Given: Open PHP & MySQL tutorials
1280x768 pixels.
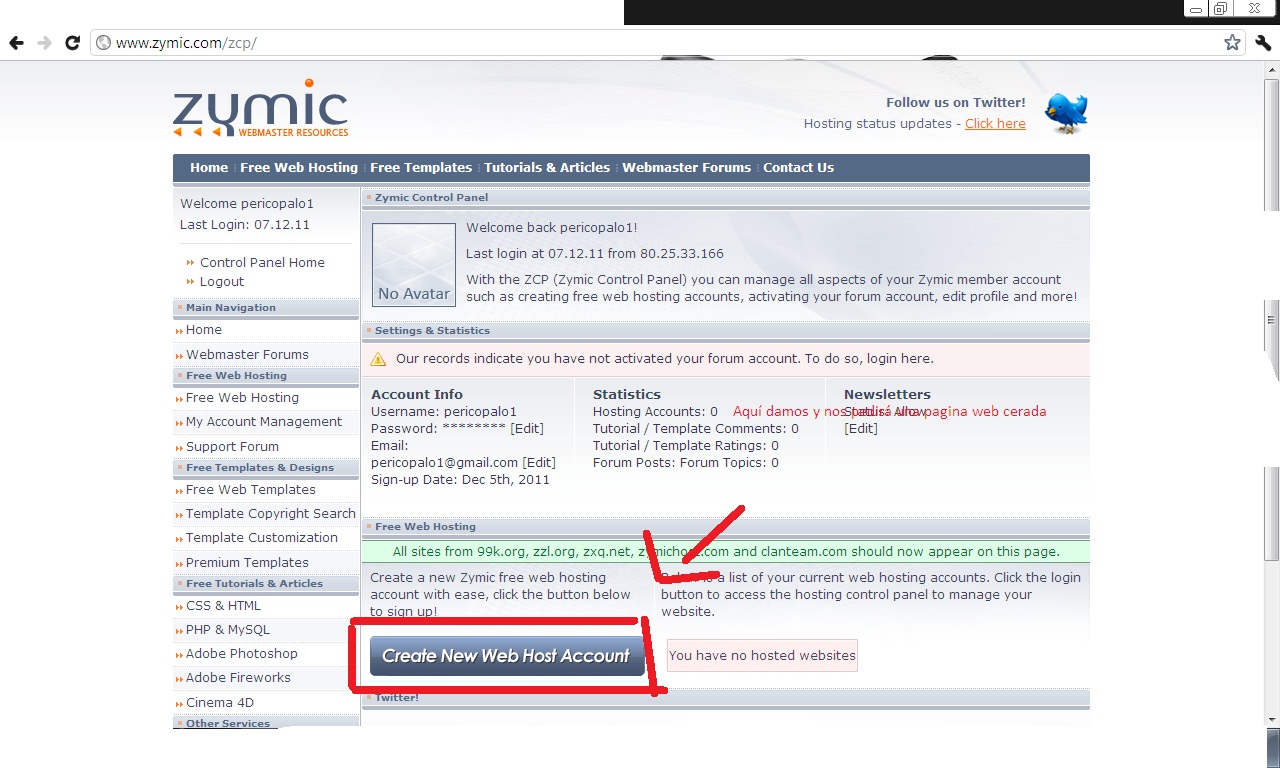Looking at the screenshot, I should click(228, 630).
